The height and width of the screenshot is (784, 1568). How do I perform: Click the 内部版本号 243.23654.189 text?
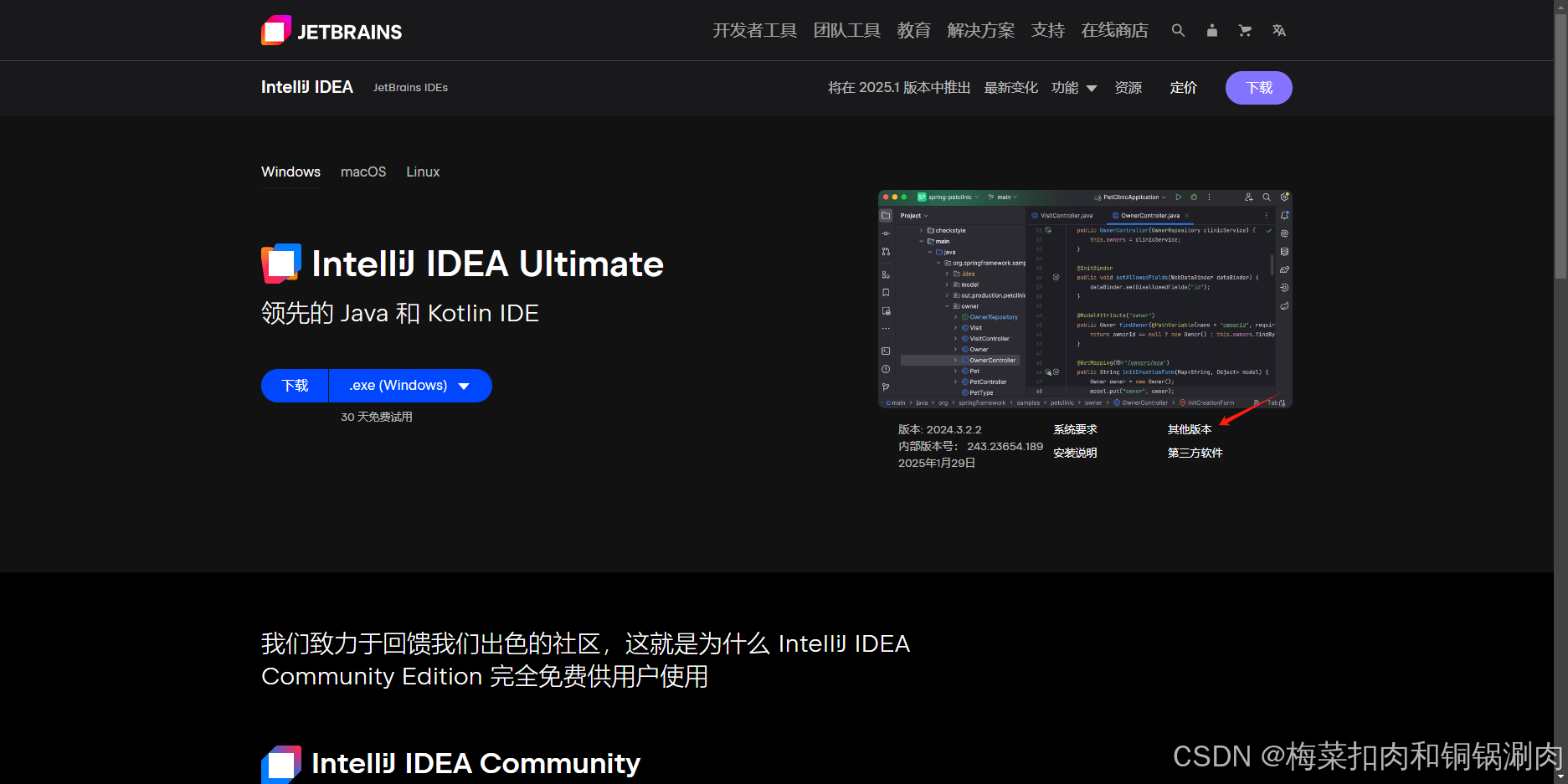970,446
